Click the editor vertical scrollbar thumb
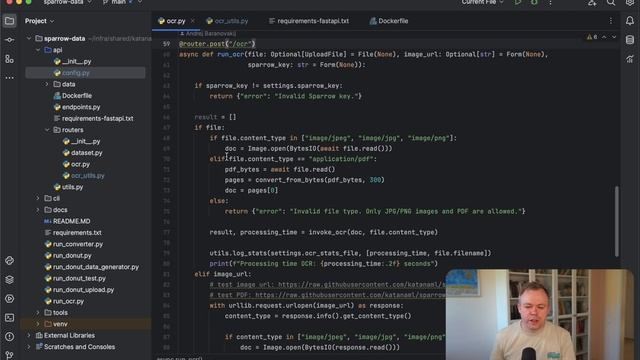This screenshot has width=640, height=360. [616, 221]
